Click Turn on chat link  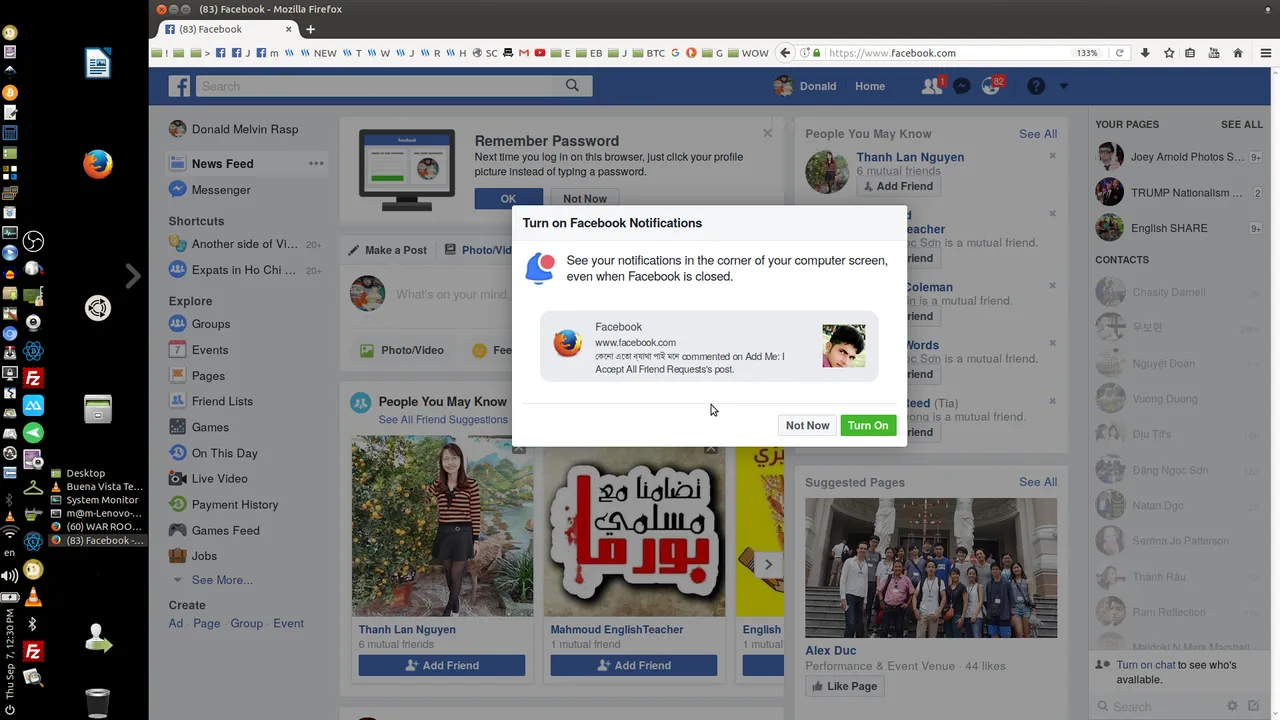click(x=1146, y=665)
